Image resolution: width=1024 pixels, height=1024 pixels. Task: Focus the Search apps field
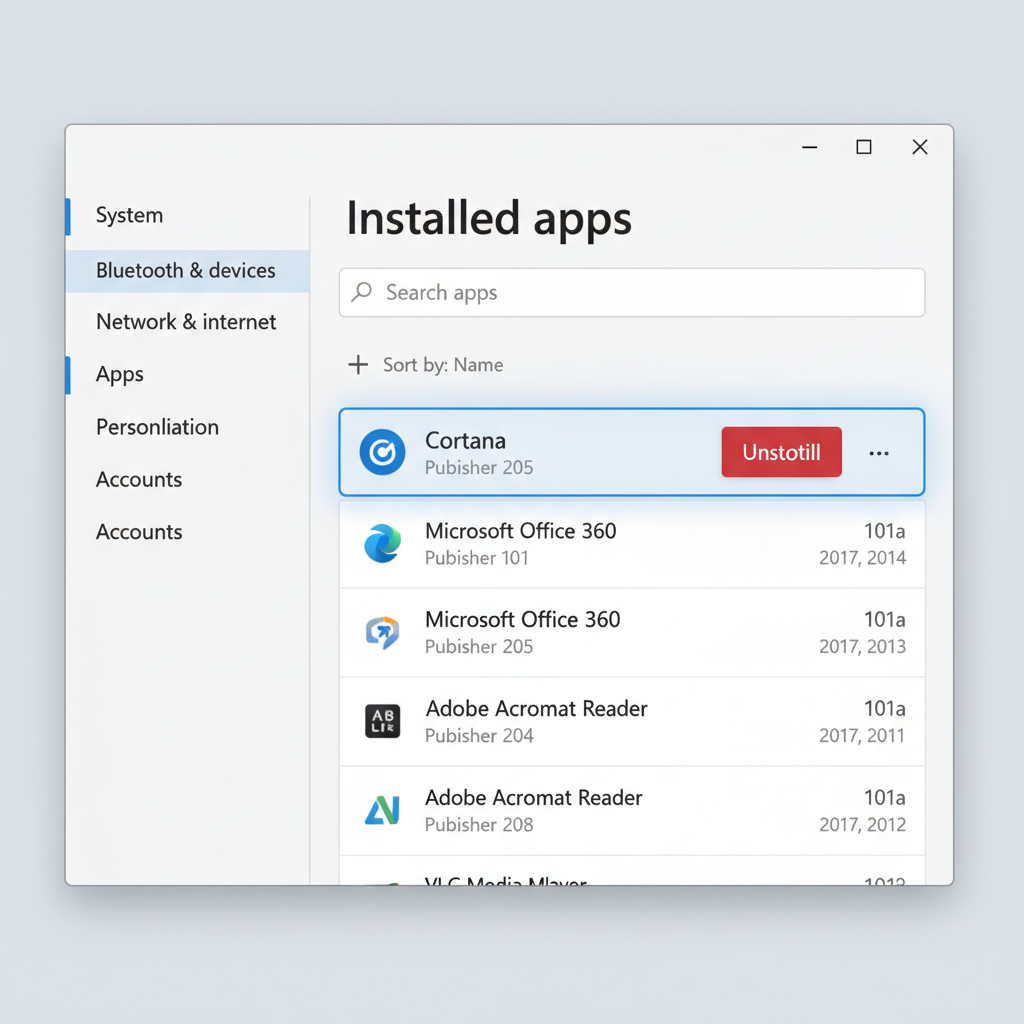(632, 293)
